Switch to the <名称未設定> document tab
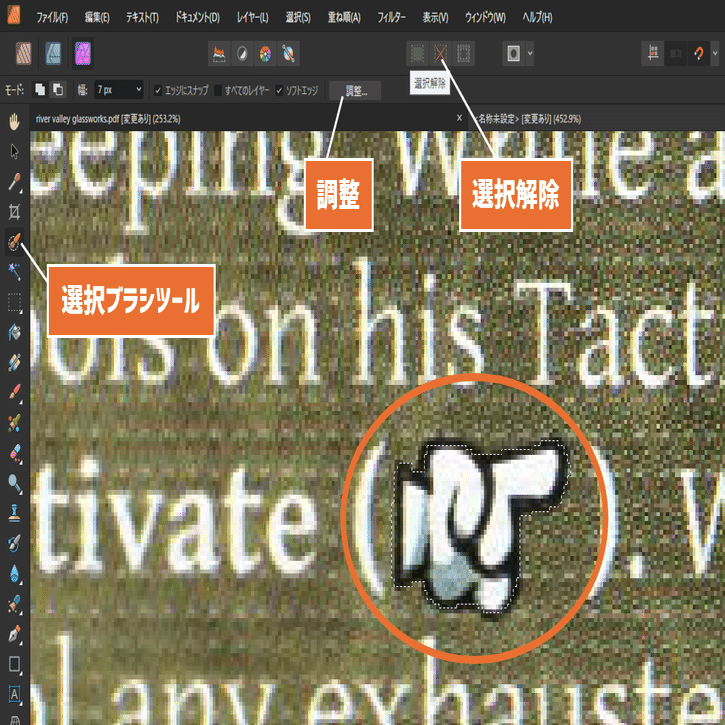725x725 pixels. [529, 119]
